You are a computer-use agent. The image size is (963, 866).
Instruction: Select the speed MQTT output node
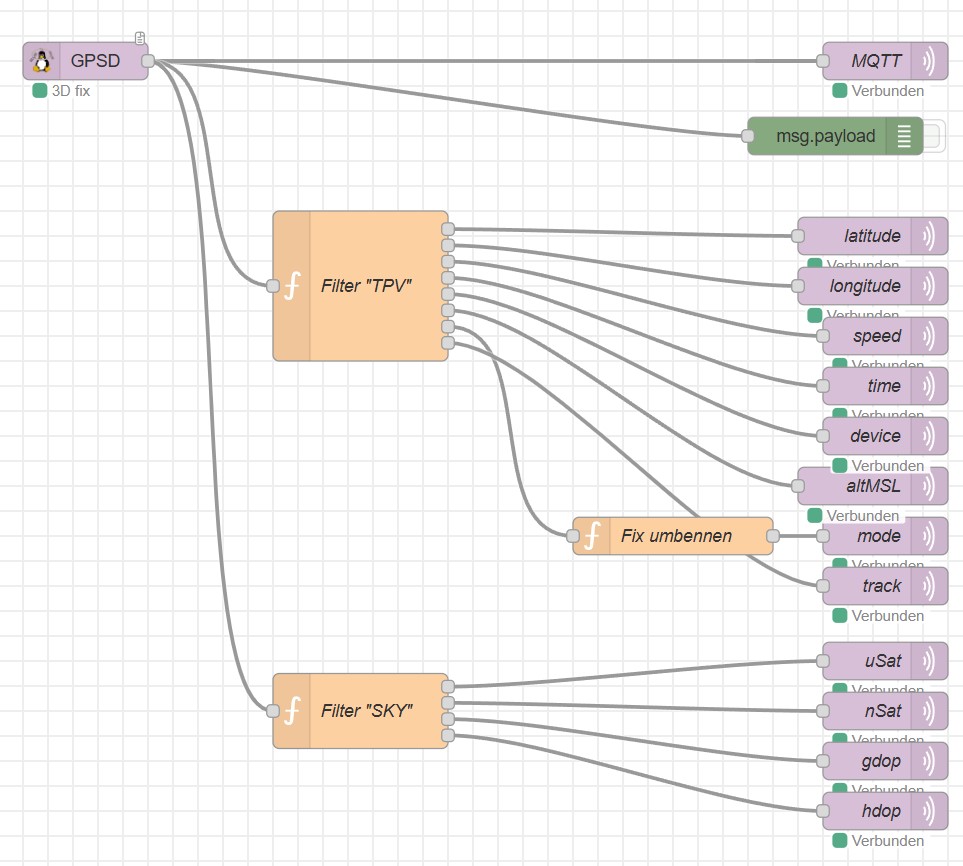876,336
